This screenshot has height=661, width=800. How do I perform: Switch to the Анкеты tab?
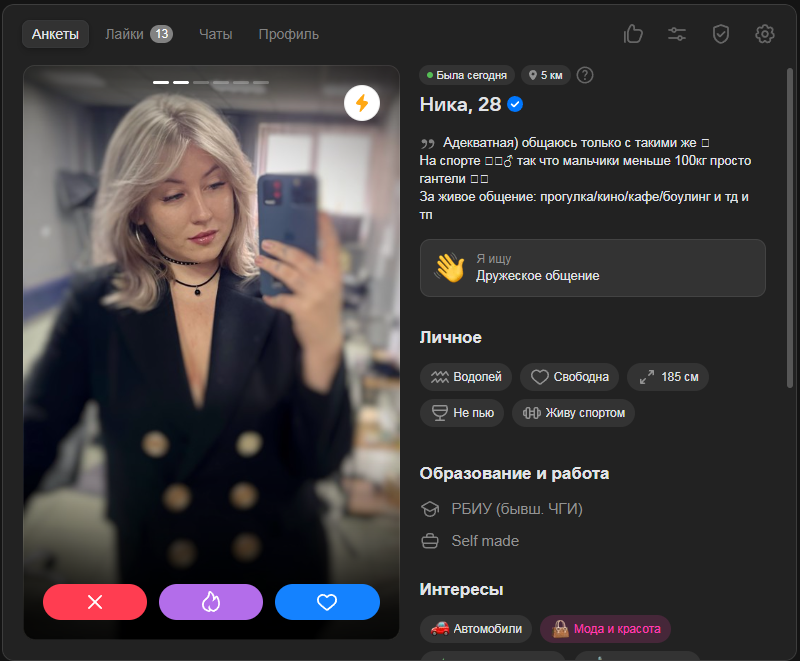[x=55, y=34]
